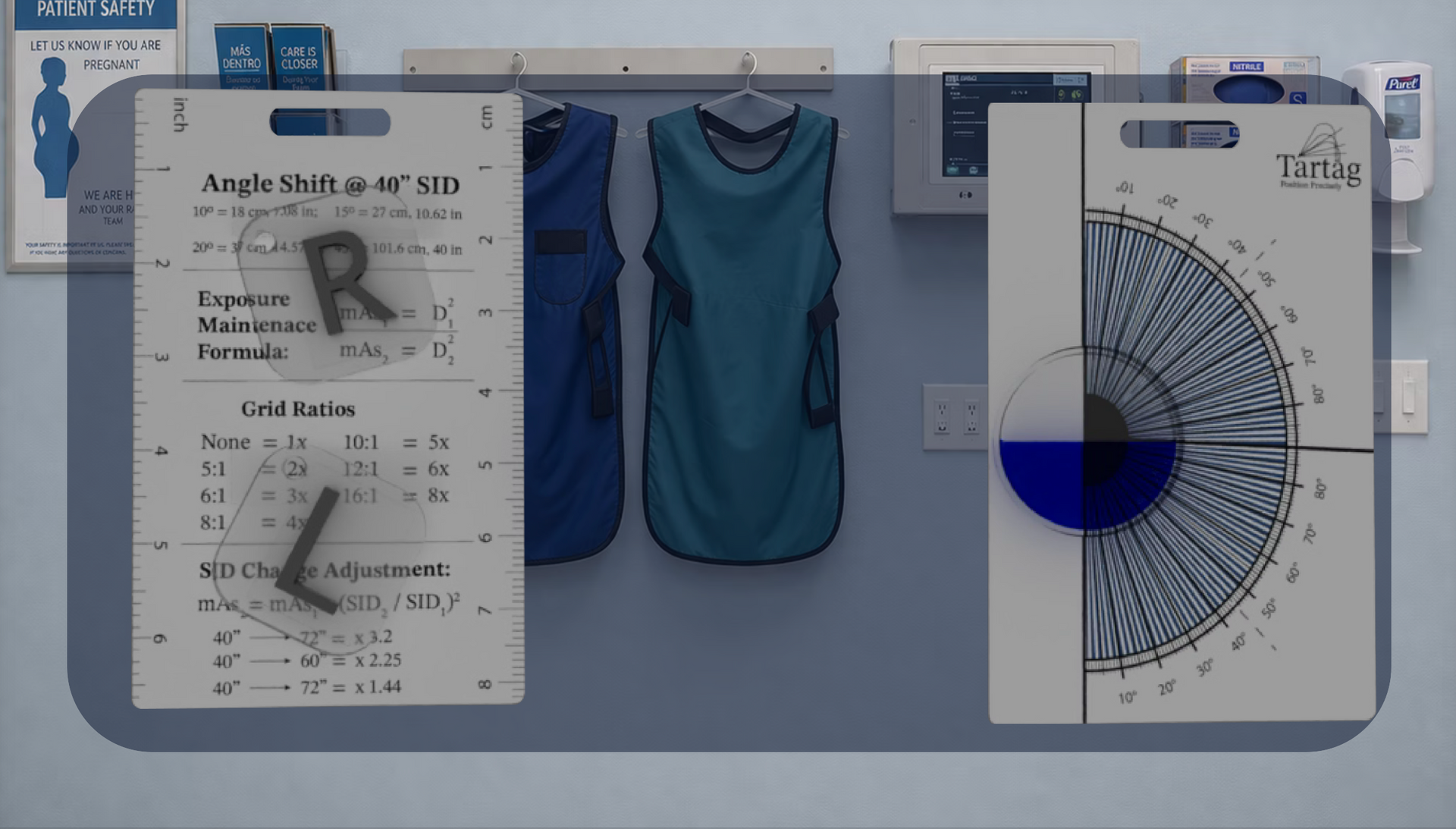1456x829 pixels.
Task: Click the "SID Change Adjustment:" heading
Action: coord(325,570)
